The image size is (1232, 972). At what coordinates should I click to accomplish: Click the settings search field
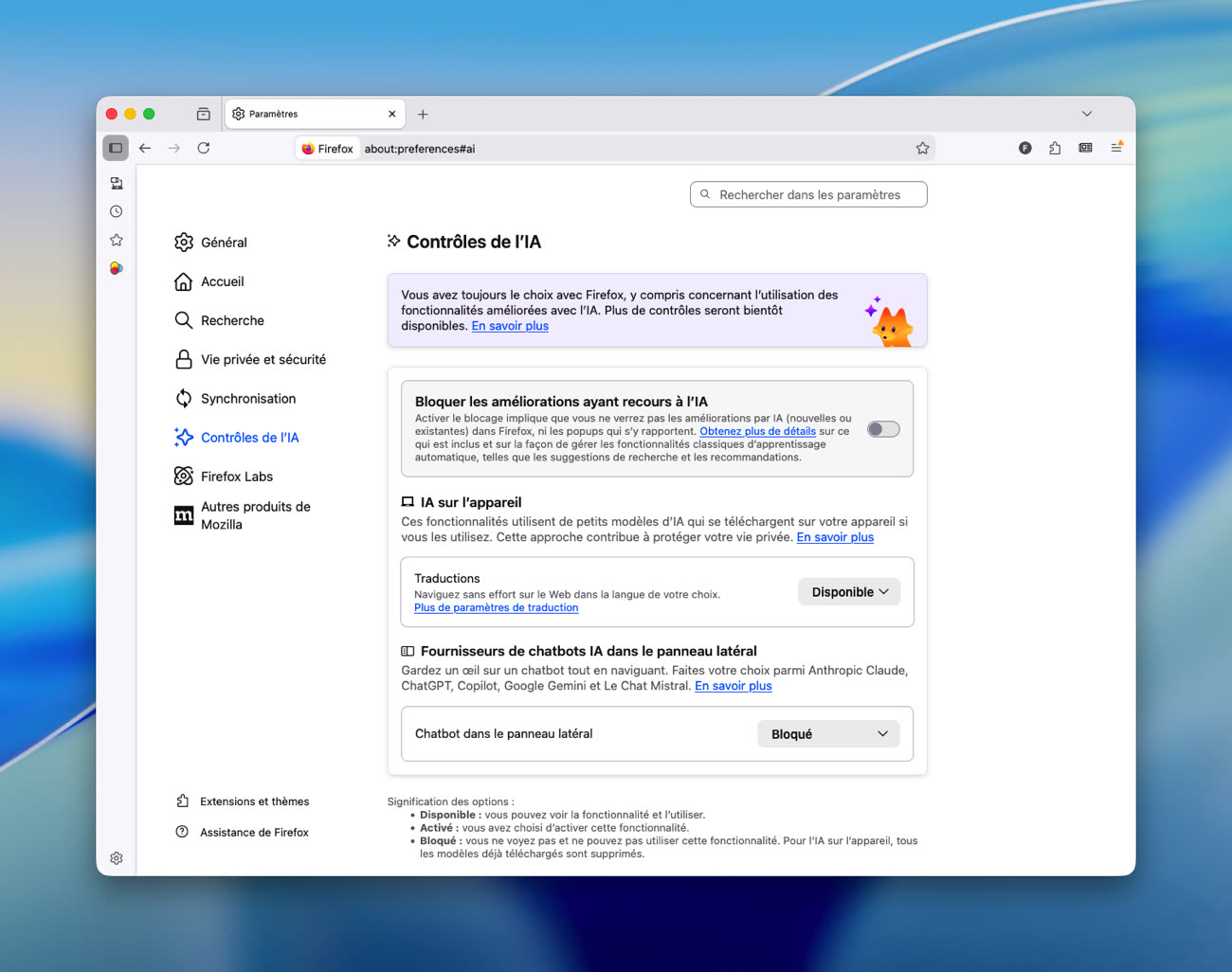808,194
